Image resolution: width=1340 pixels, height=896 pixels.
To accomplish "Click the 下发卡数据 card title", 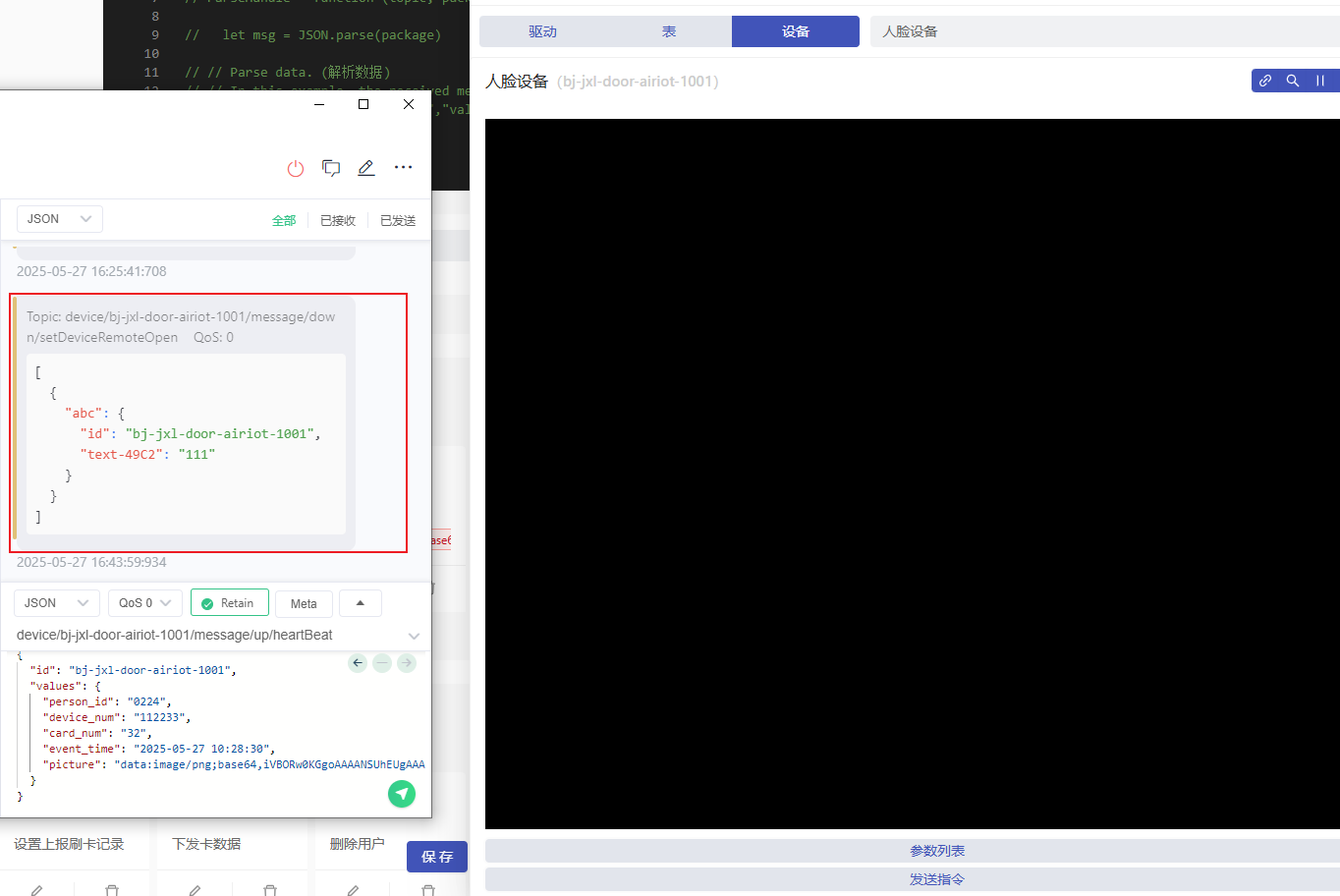I will pos(206,844).
